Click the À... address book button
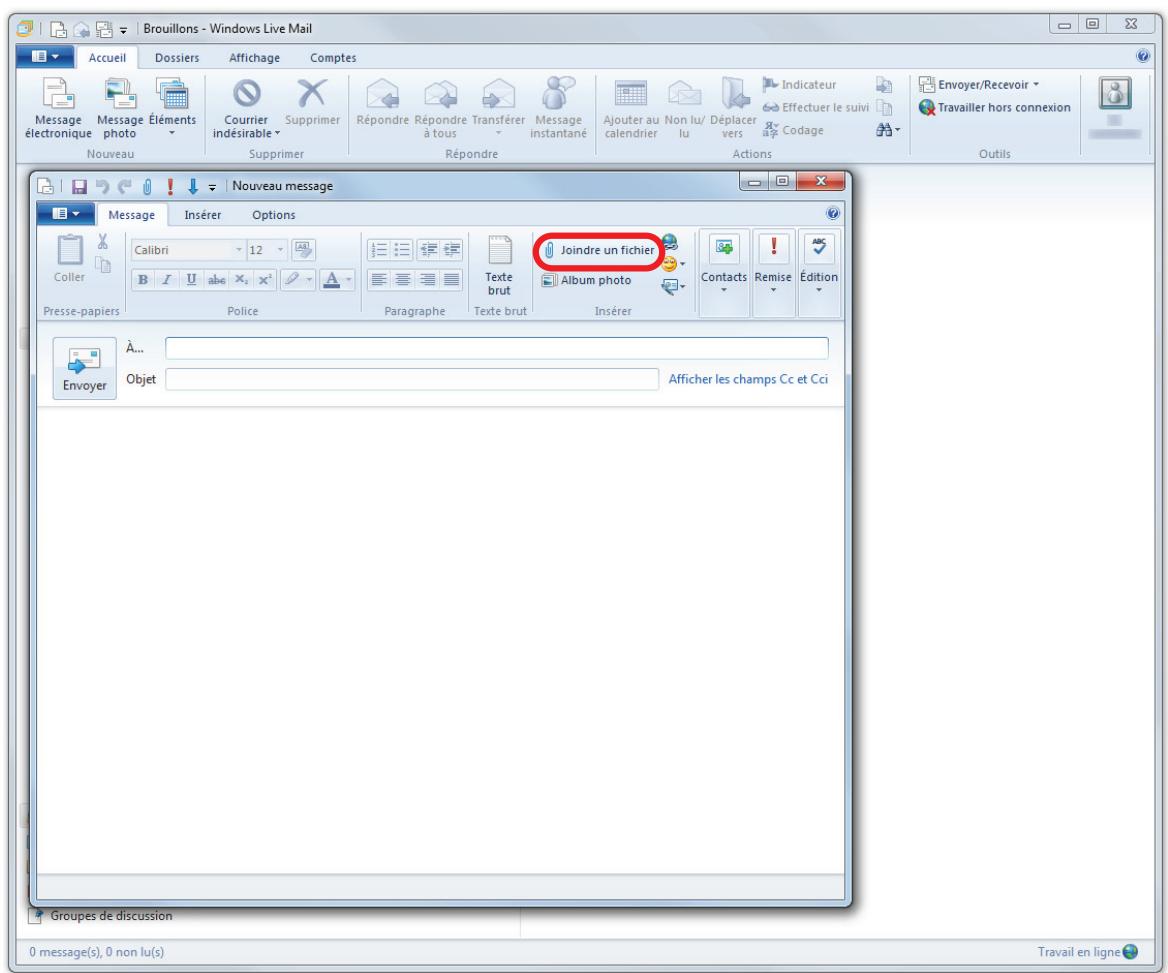Image resolution: width=1168 pixels, height=973 pixels. pos(135,348)
